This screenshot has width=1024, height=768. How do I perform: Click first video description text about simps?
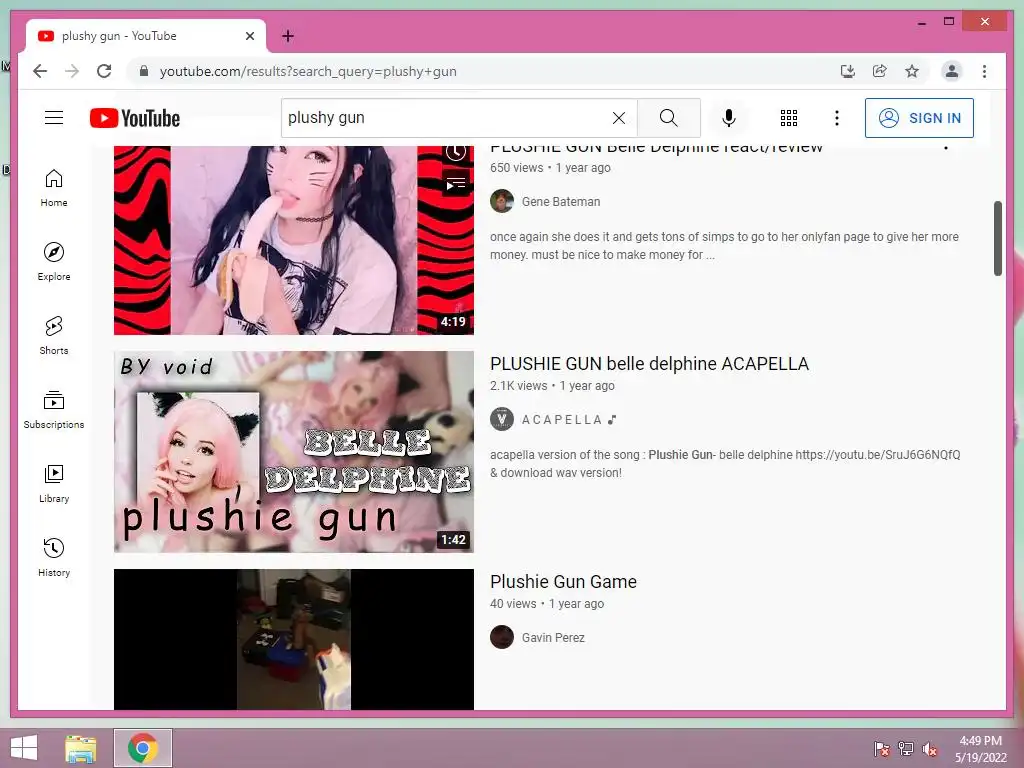[724, 246]
